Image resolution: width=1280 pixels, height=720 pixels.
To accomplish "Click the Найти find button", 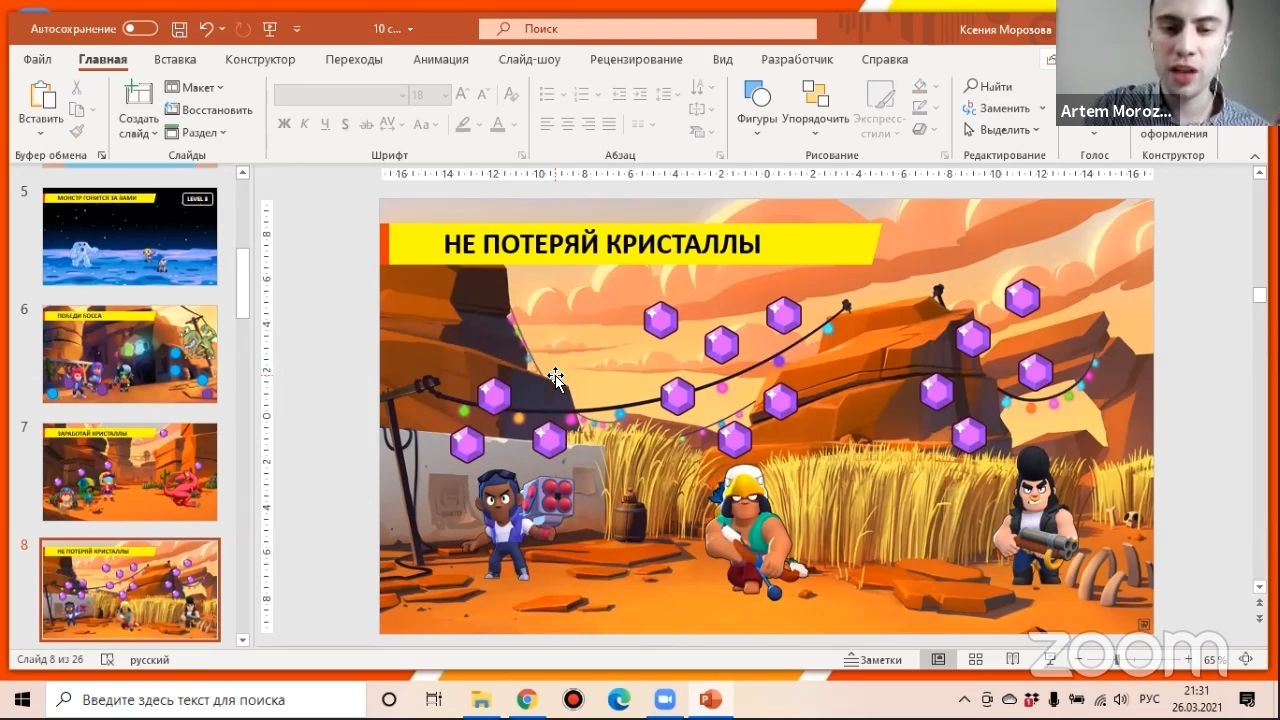I will 988,86.
